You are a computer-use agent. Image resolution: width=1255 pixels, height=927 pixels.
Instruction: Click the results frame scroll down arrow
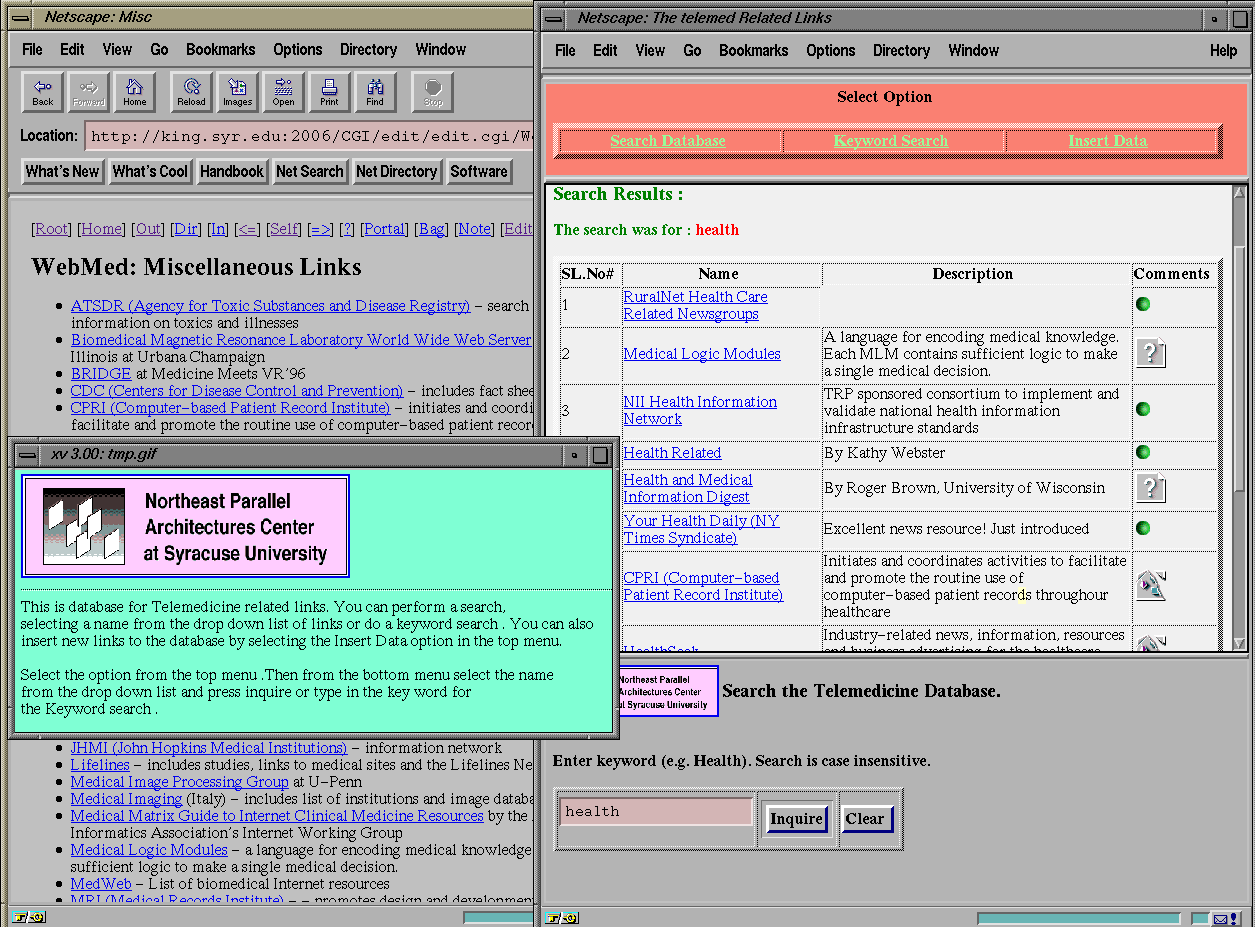pyautogui.click(x=1240, y=644)
